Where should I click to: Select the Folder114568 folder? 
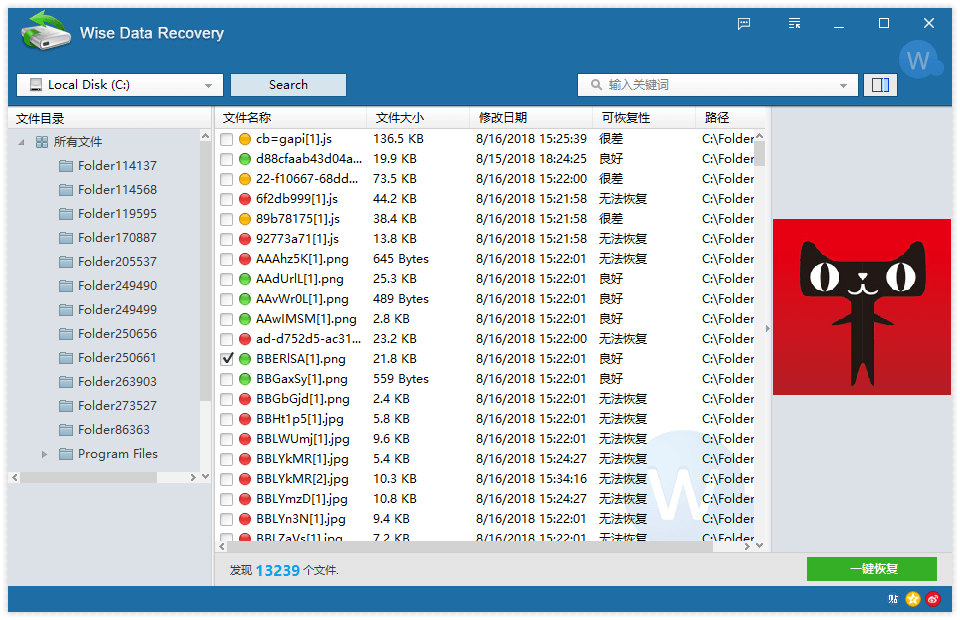coord(108,190)
